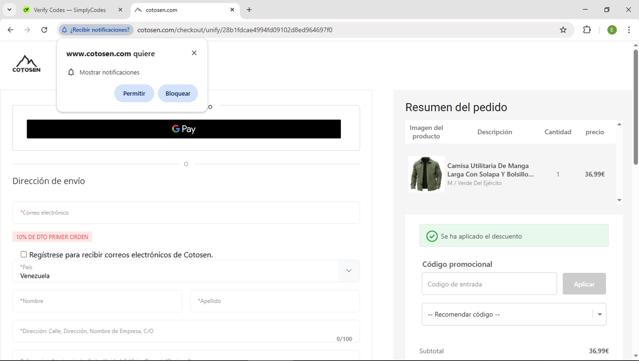This screenshot has width=639, height=361.
Task: Reload the cotosen checkout page
Action: (x=44, y=30)
